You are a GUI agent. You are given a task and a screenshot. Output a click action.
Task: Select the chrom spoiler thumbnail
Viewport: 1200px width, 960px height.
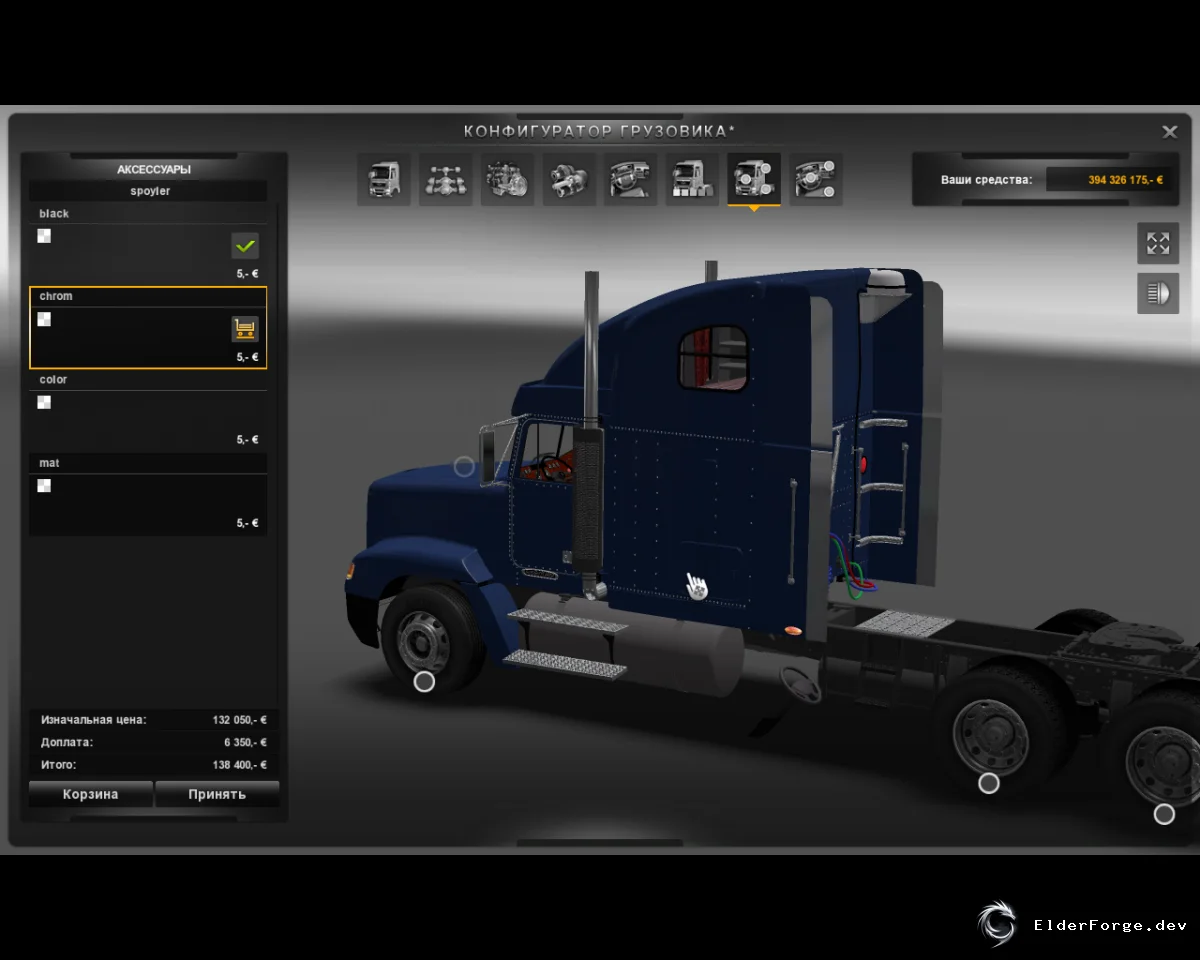[x=44, y=319]
